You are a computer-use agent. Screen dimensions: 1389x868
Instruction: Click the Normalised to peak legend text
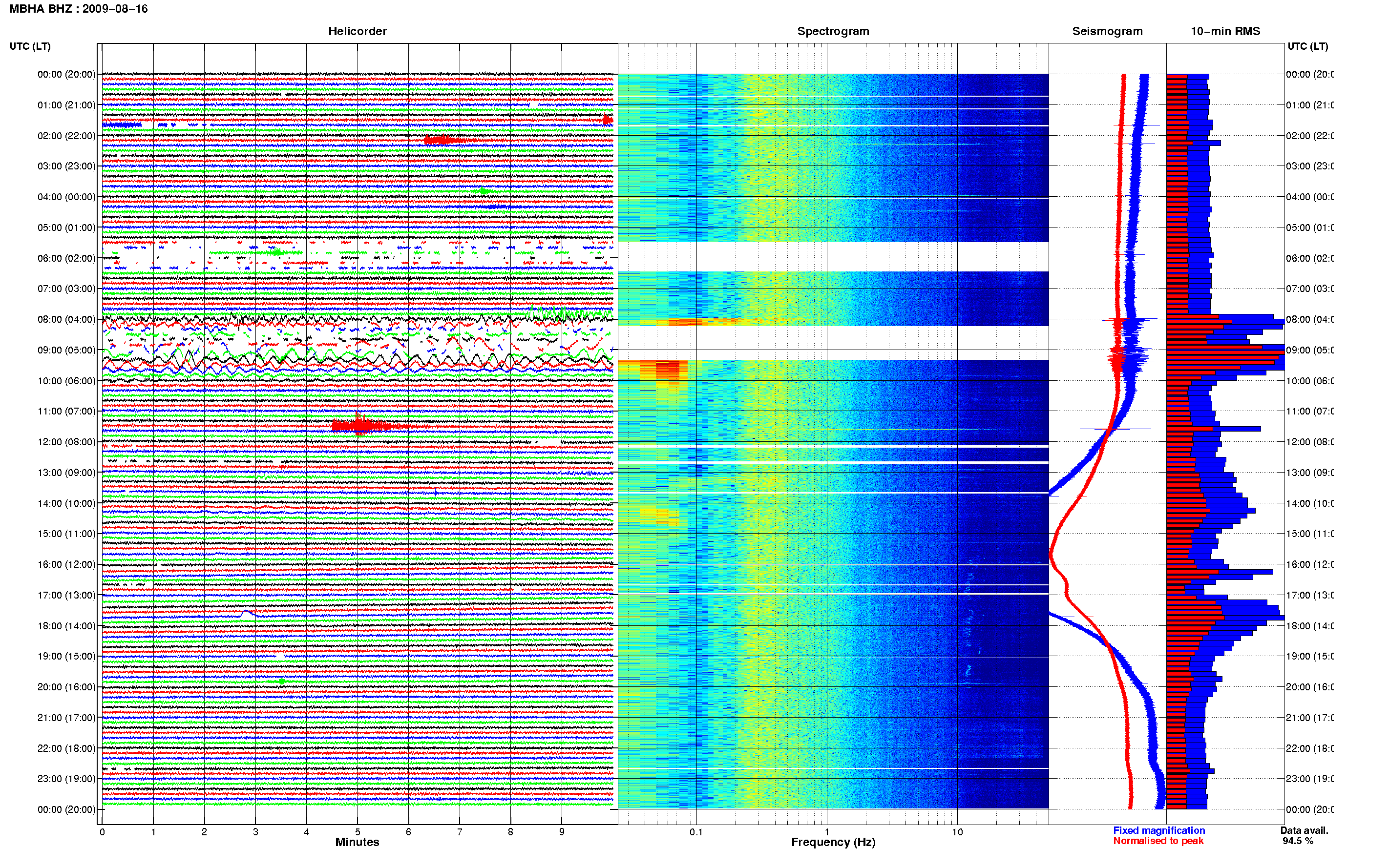point(1158,841)
